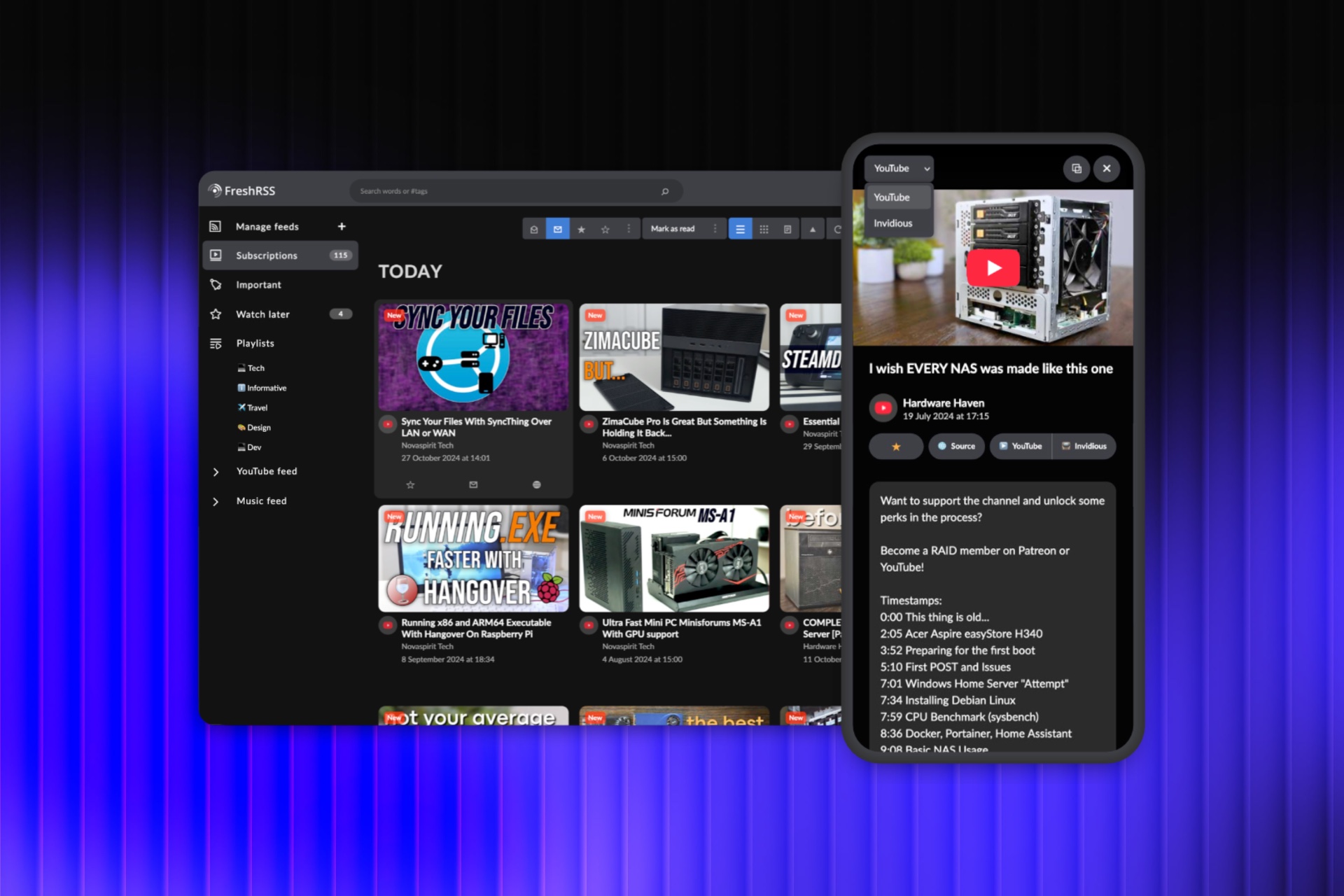Mark the SyncThing article unread via envelope icon

(x=473, y=484)
